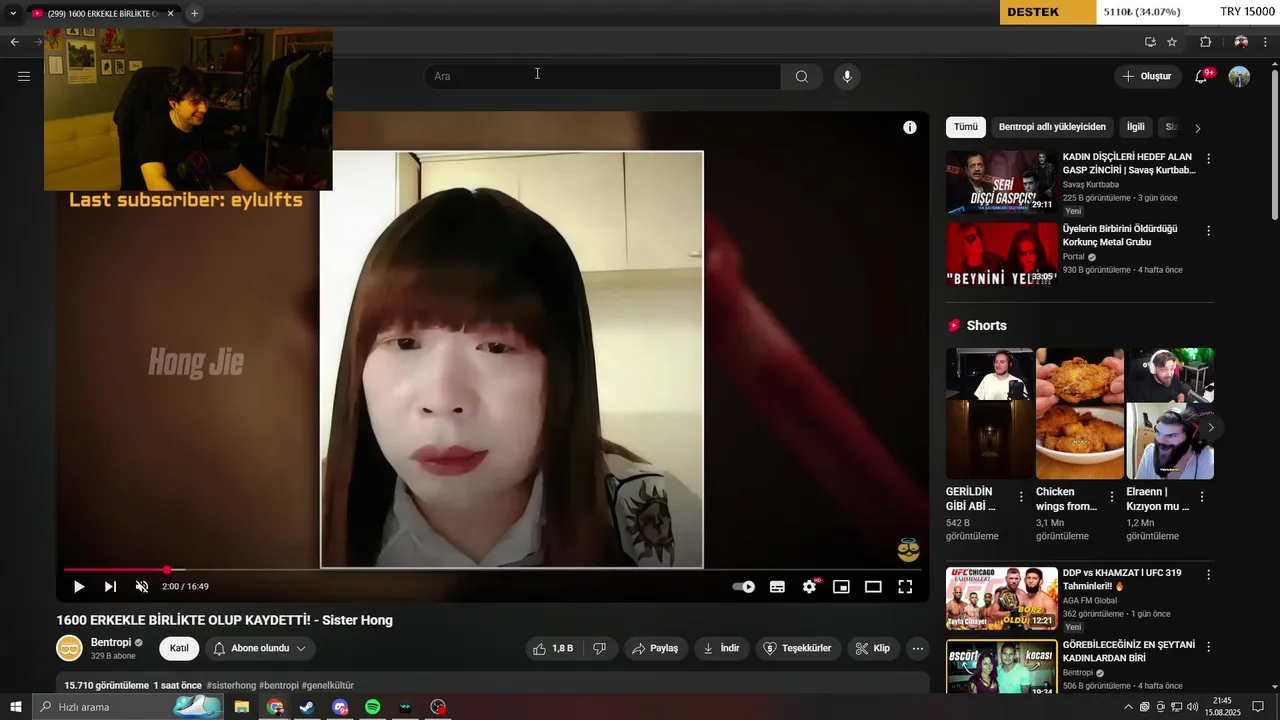Select the Tümü filter chip
The image size is (1280, 720).
(966, 127)
